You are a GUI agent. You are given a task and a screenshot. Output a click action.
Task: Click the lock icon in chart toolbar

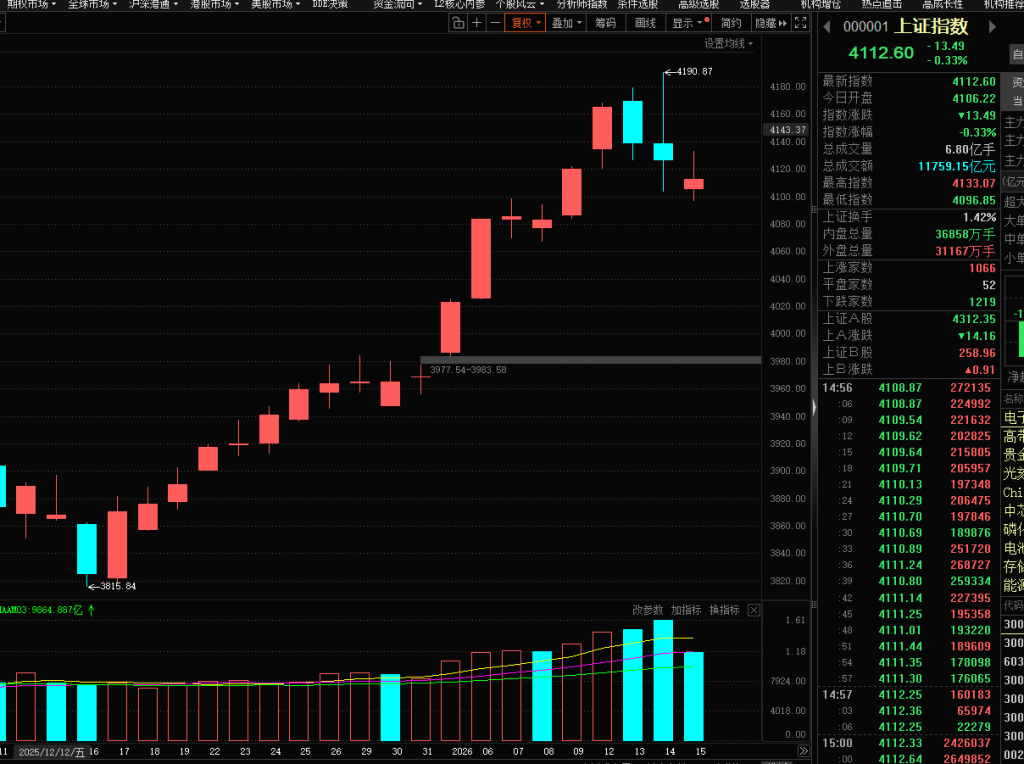coord(457,22)
